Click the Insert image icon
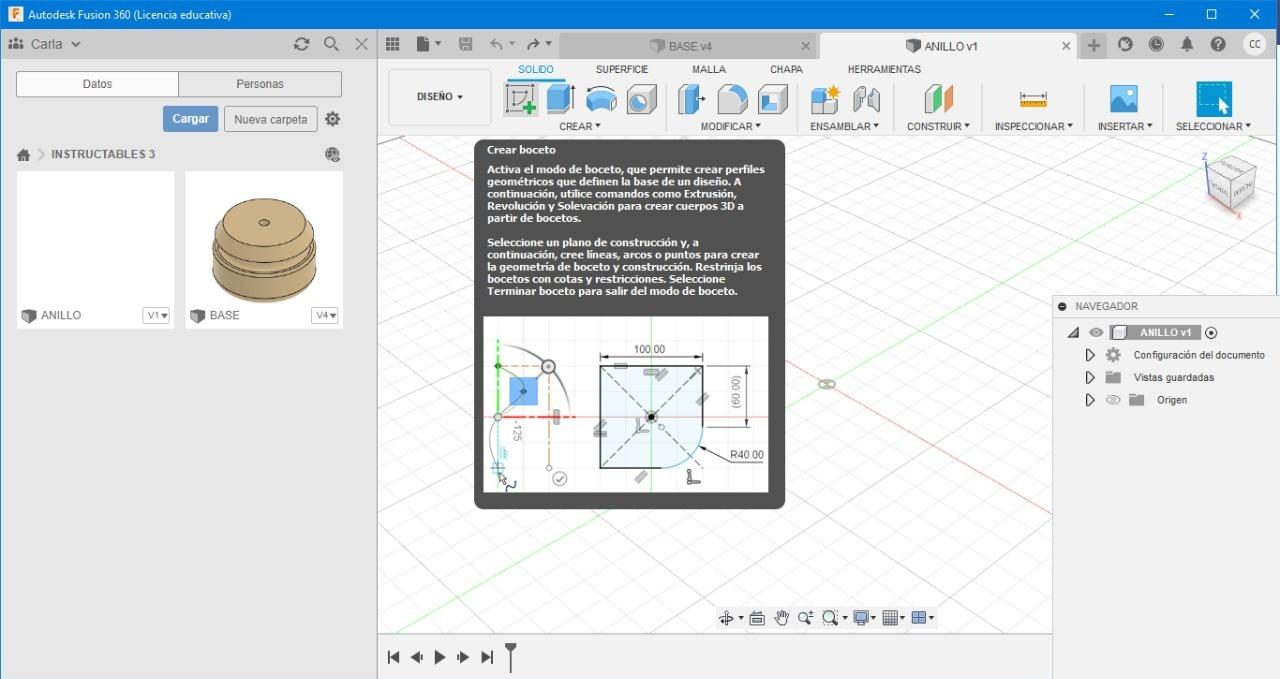 tap(1124, 99)
